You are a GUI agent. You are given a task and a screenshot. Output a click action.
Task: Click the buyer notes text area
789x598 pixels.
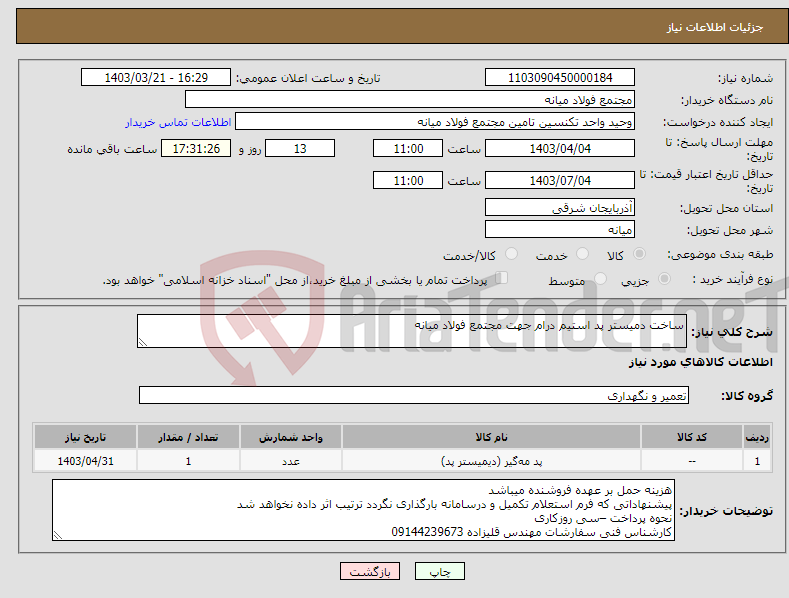[363, 510]
